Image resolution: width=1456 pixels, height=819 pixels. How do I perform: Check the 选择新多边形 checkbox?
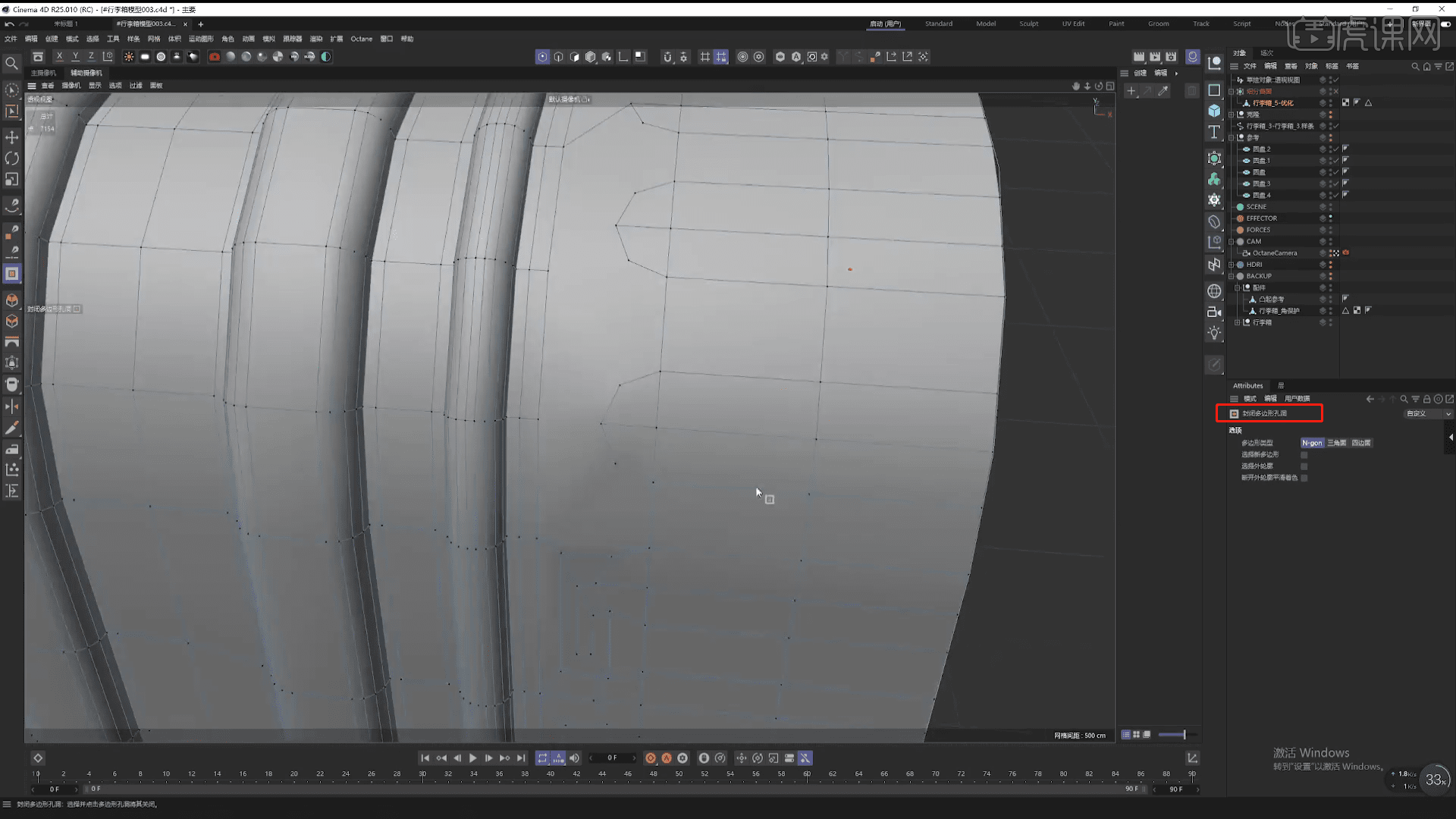click(1304, 455)
